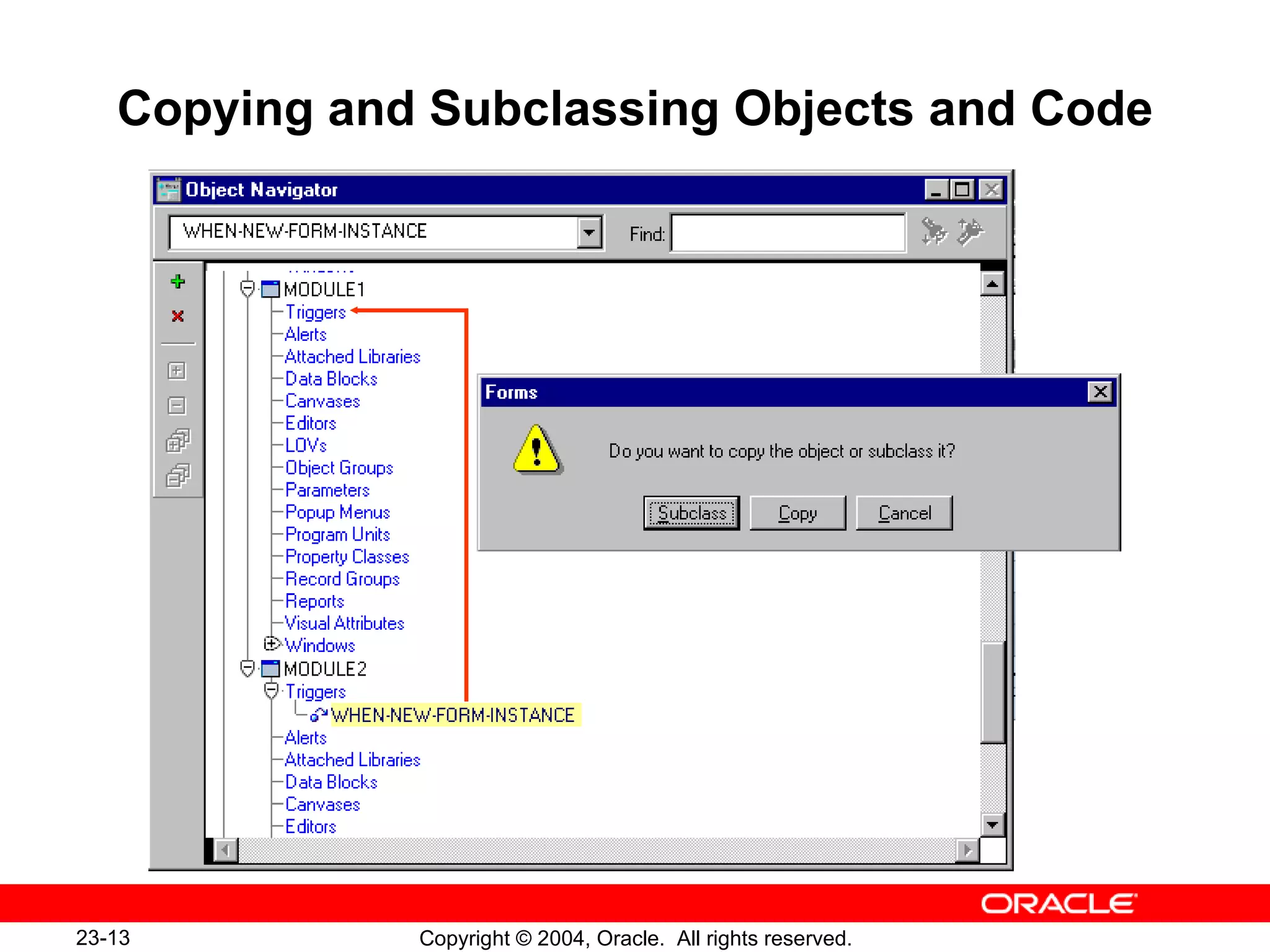Select the Program Units node
This screenshot has width=1270, height=952.
(x=338, y=535)
